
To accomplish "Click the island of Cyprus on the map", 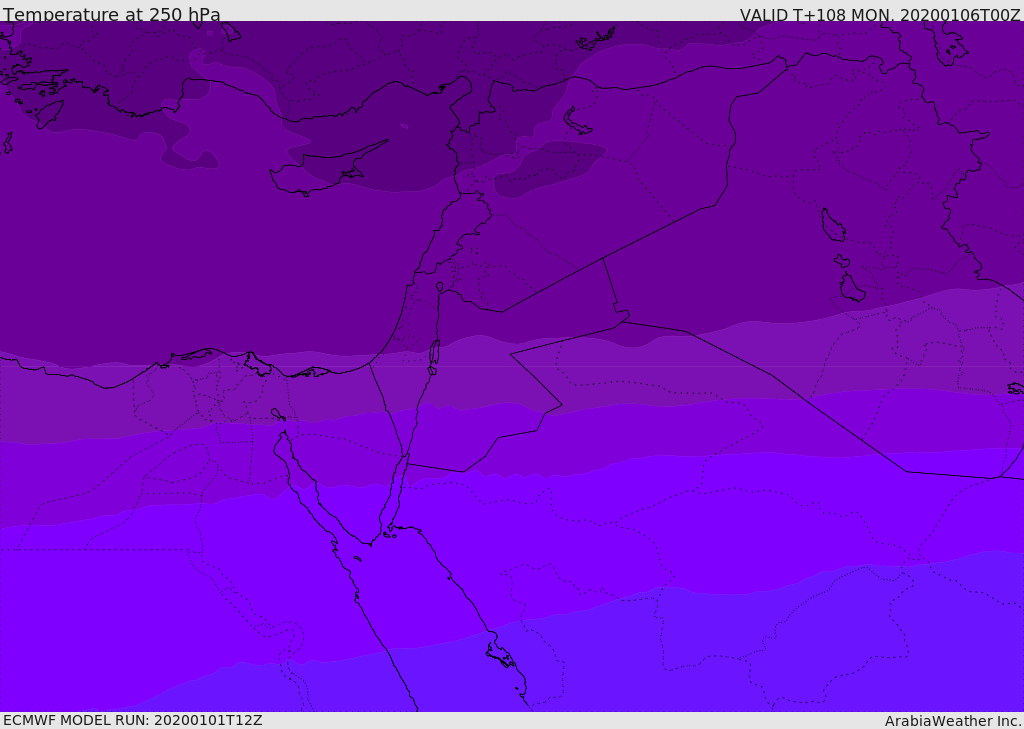I will tap(323, 171).
